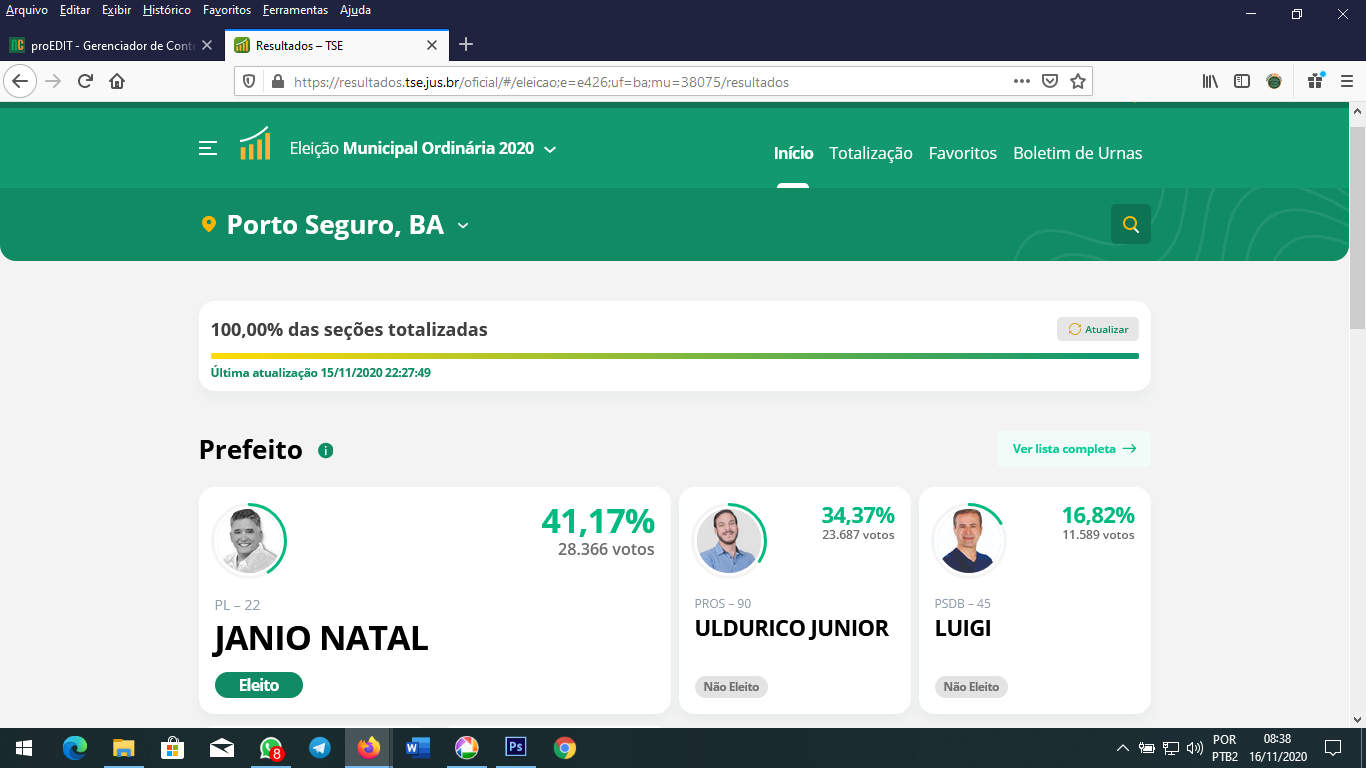
Task: Click the yellow search magnifier button
Action: 1130,225
